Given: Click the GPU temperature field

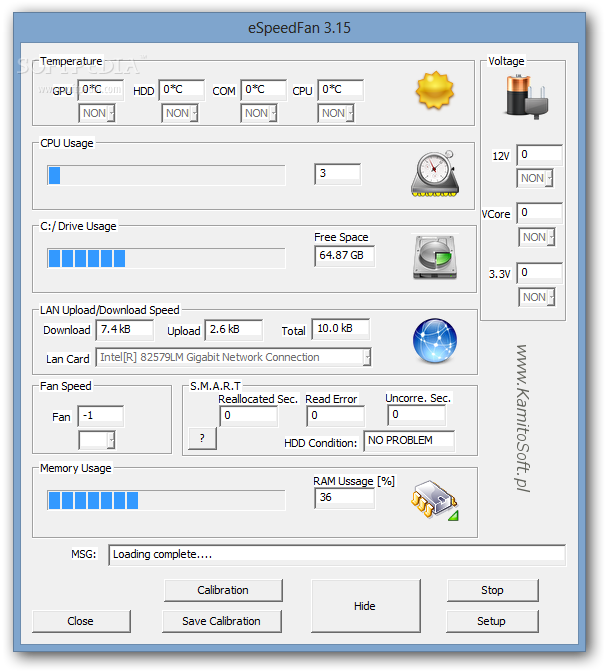Looking at the screenshot, I should point(101,90).
